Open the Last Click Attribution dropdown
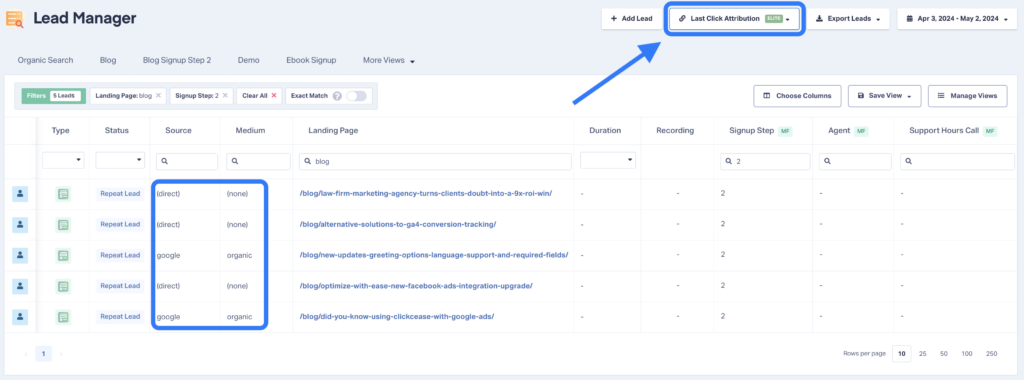Screen dimensions: 1024x380 tap(734, 19)
